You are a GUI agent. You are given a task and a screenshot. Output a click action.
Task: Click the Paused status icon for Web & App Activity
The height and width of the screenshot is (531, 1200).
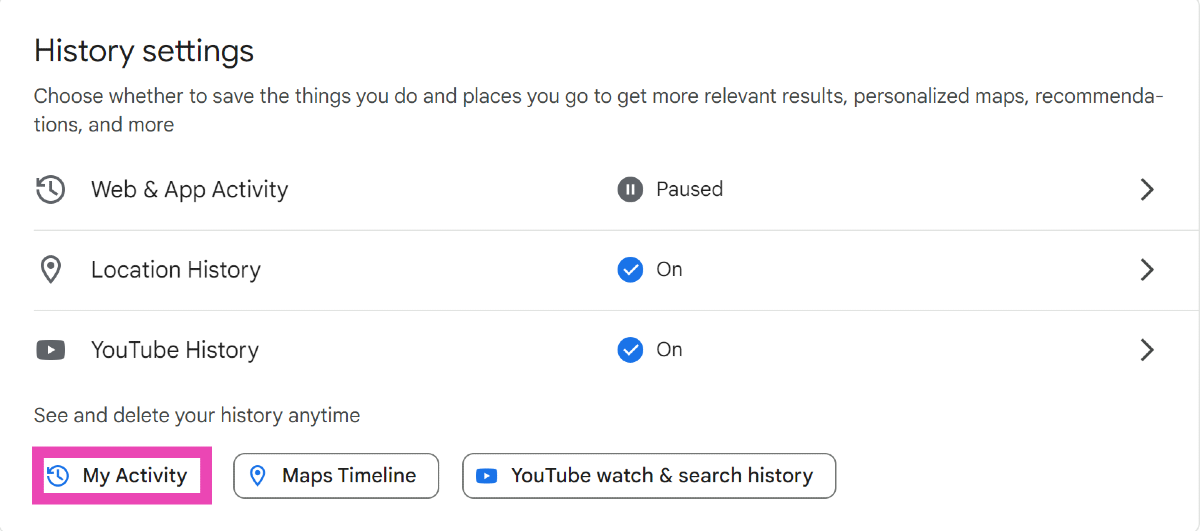pos(630,190)
